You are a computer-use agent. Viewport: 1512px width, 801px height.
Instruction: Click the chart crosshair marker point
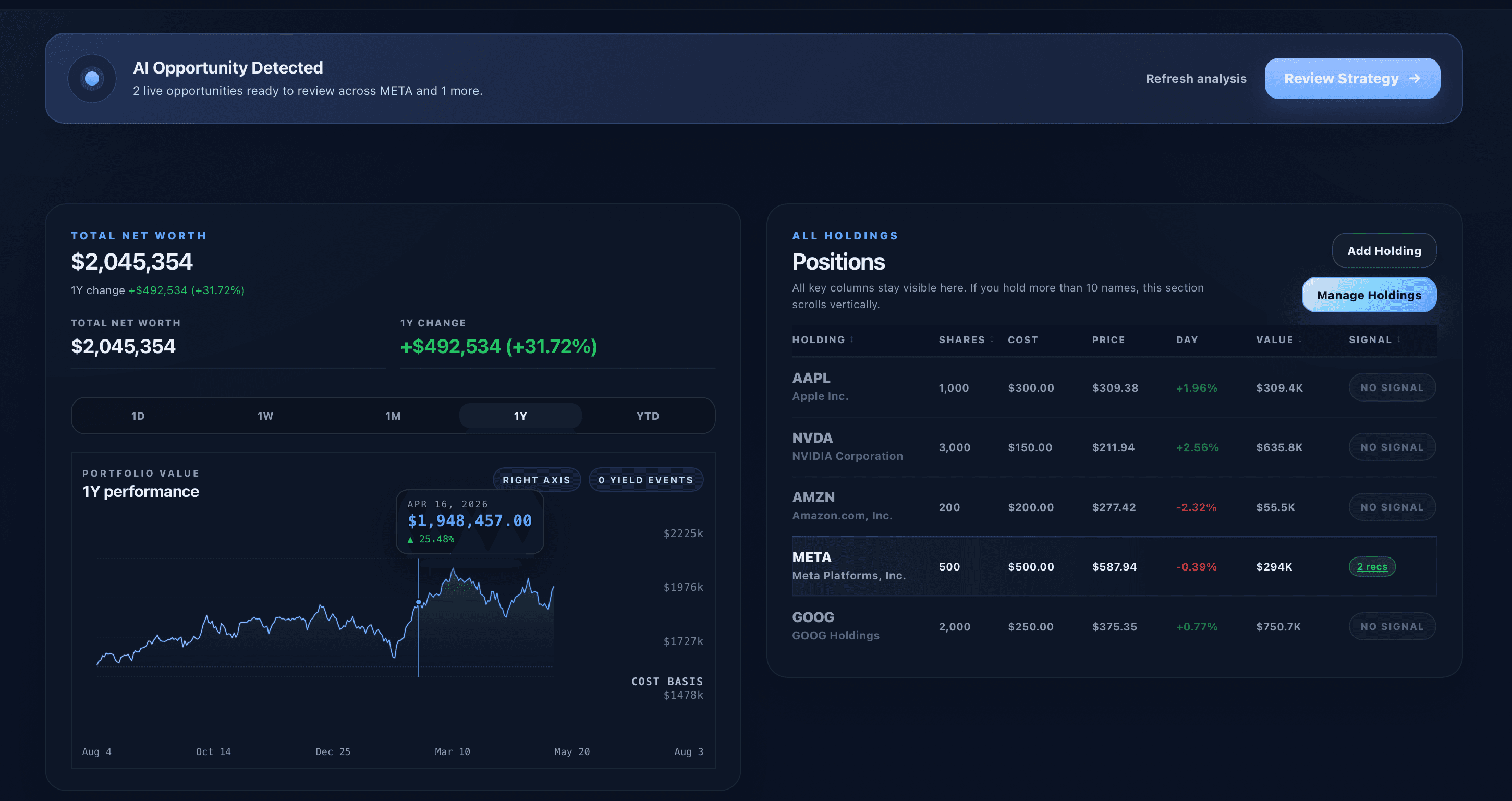click(419, 602)
